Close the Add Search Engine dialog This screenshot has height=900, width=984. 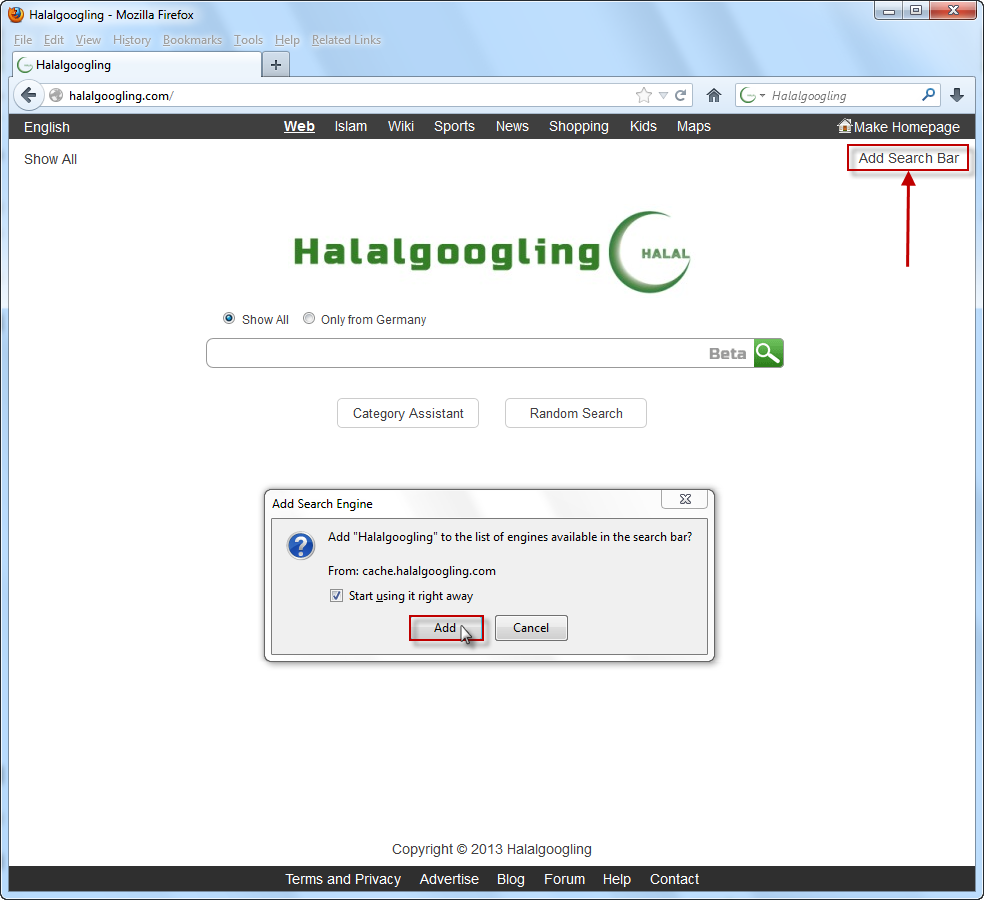(x=685, y=499)
